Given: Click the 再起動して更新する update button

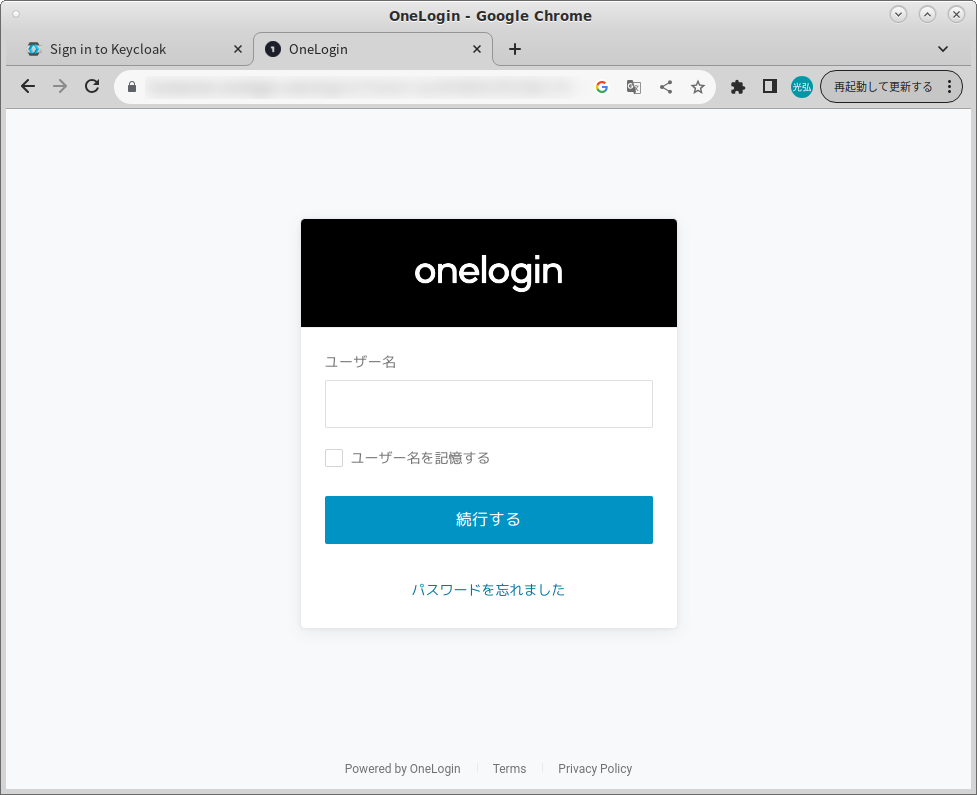Looking at the screenshot, I should click(x=883, y=87).
